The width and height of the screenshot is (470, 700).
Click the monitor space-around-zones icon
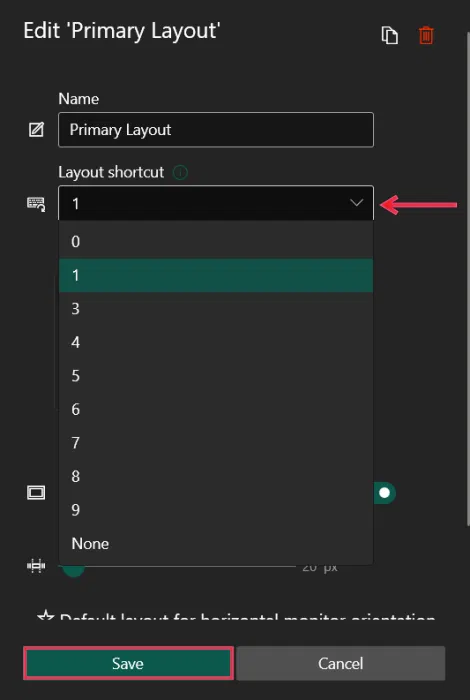[36, 493]
